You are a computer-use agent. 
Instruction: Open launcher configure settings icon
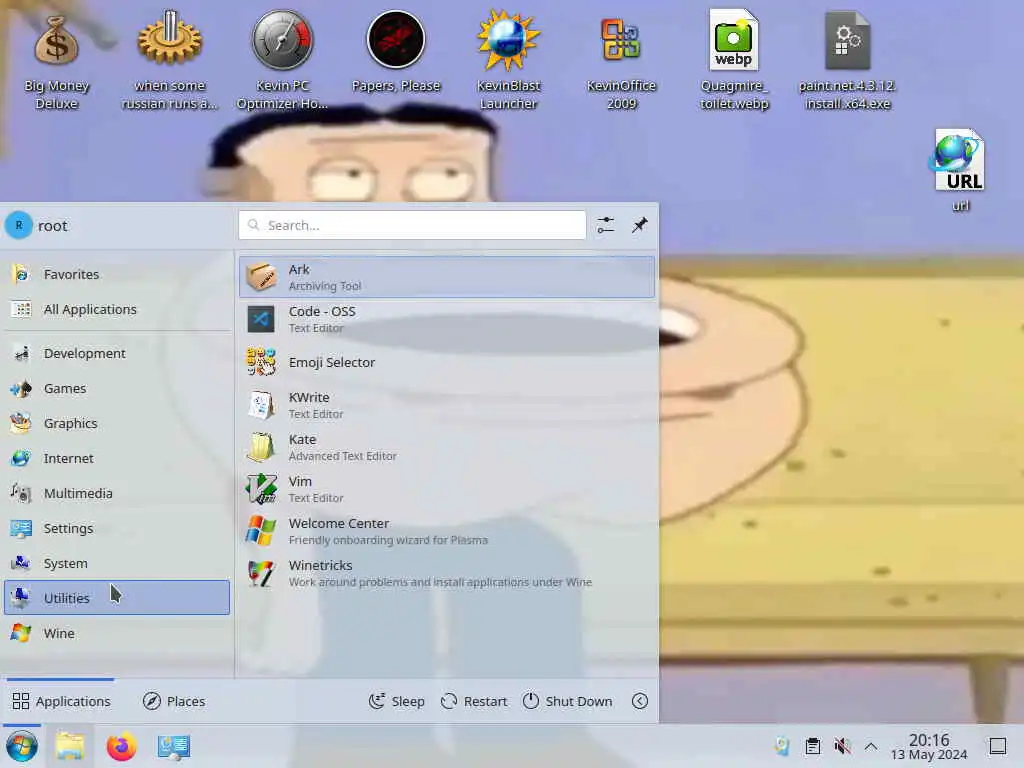(605, 225)
